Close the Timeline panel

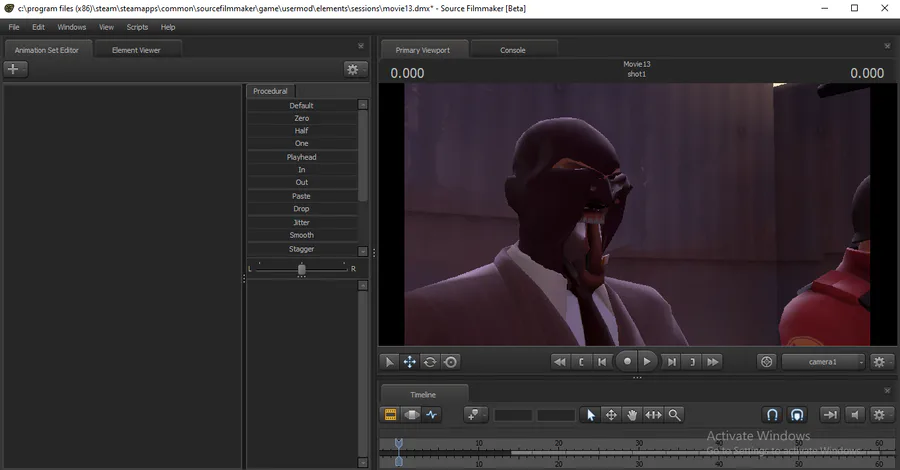(x=887, y=390)
